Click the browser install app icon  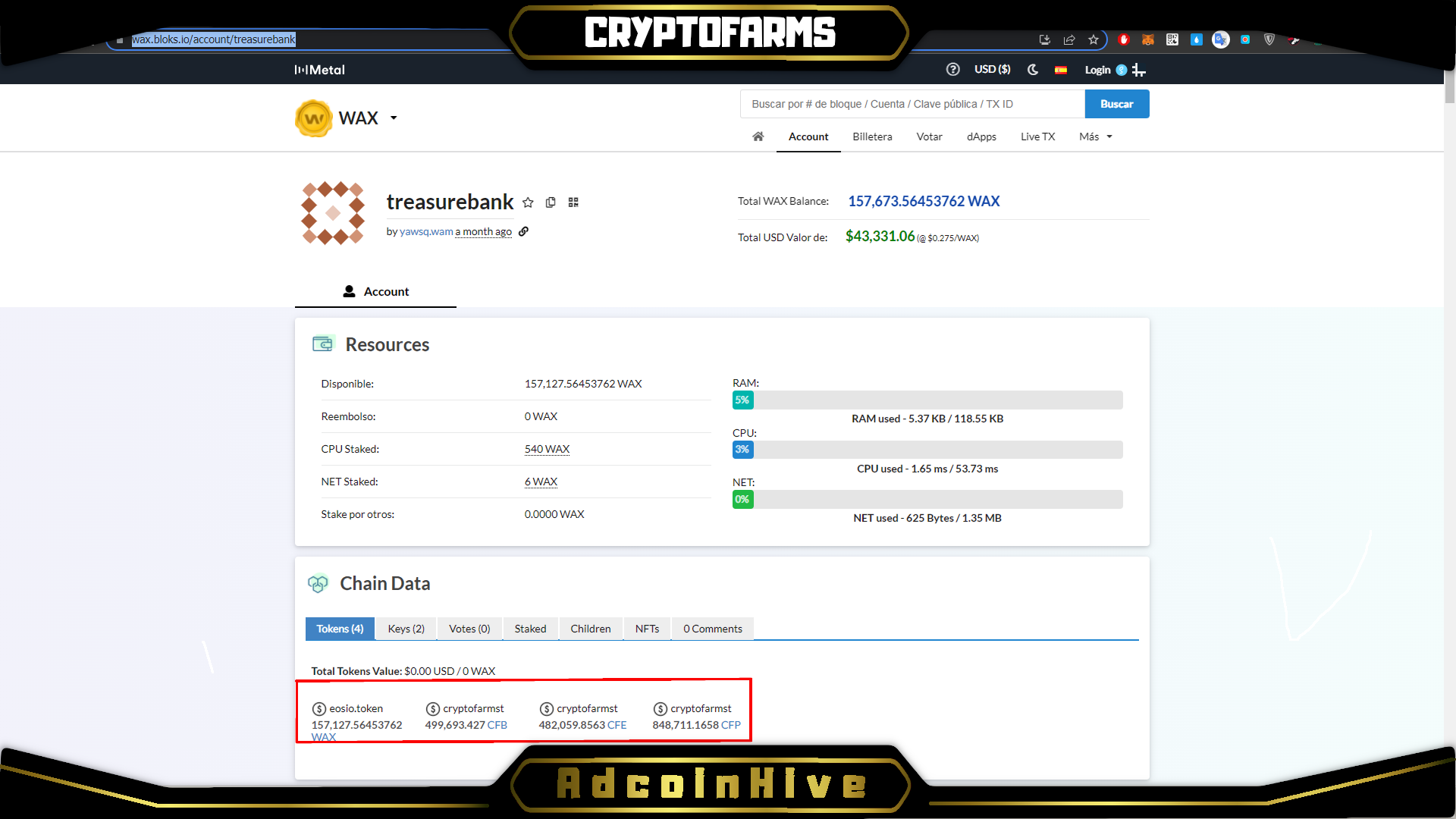[1045, 39]
